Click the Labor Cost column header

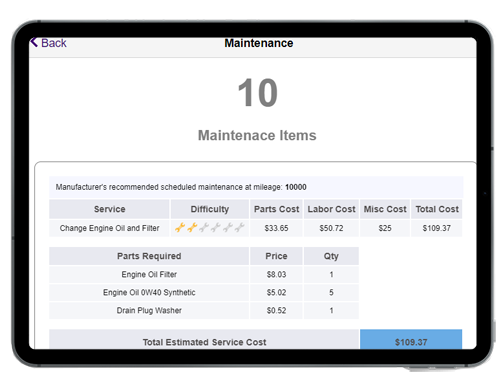(x=331, y=209)
